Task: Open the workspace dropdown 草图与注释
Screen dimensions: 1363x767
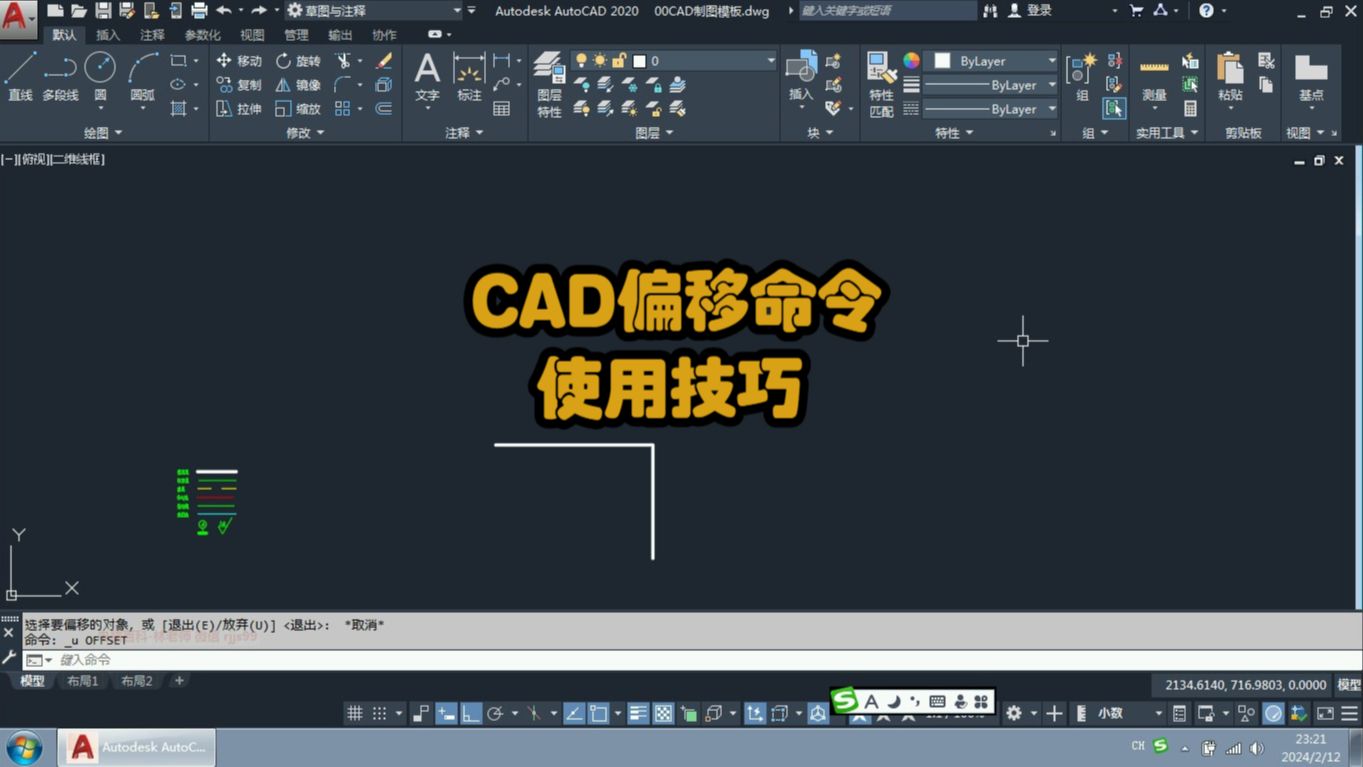Action: pos(373,10)
